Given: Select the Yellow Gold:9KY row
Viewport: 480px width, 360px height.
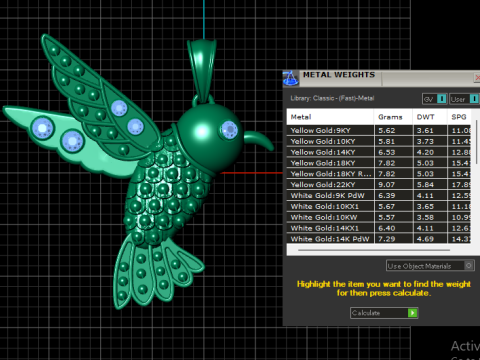Looking at the screenshot, I should (x=379, y=130).
